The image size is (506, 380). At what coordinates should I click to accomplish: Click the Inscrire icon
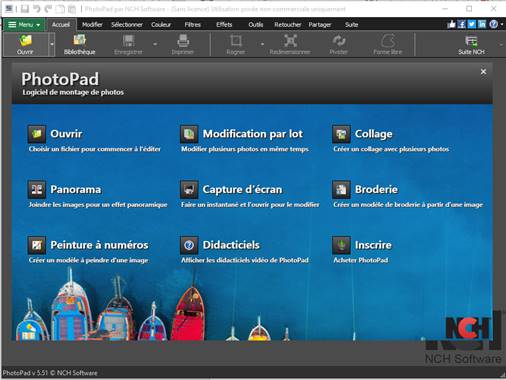pyautogui.click(x=341, y=245)
